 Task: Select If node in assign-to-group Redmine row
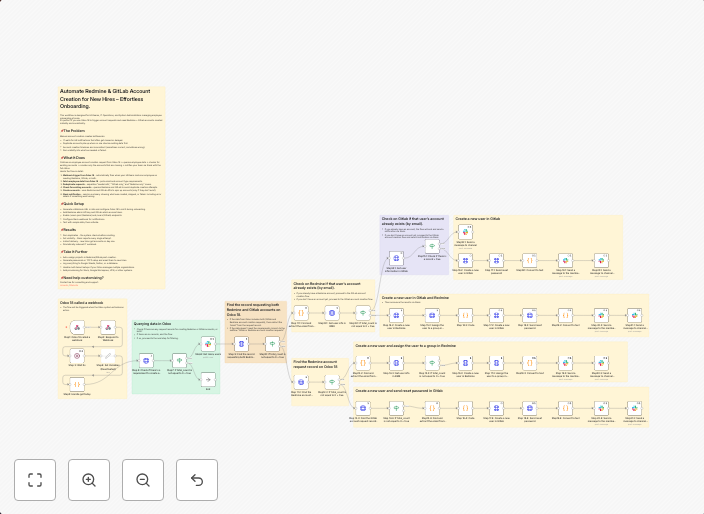(x=432, y=363)
